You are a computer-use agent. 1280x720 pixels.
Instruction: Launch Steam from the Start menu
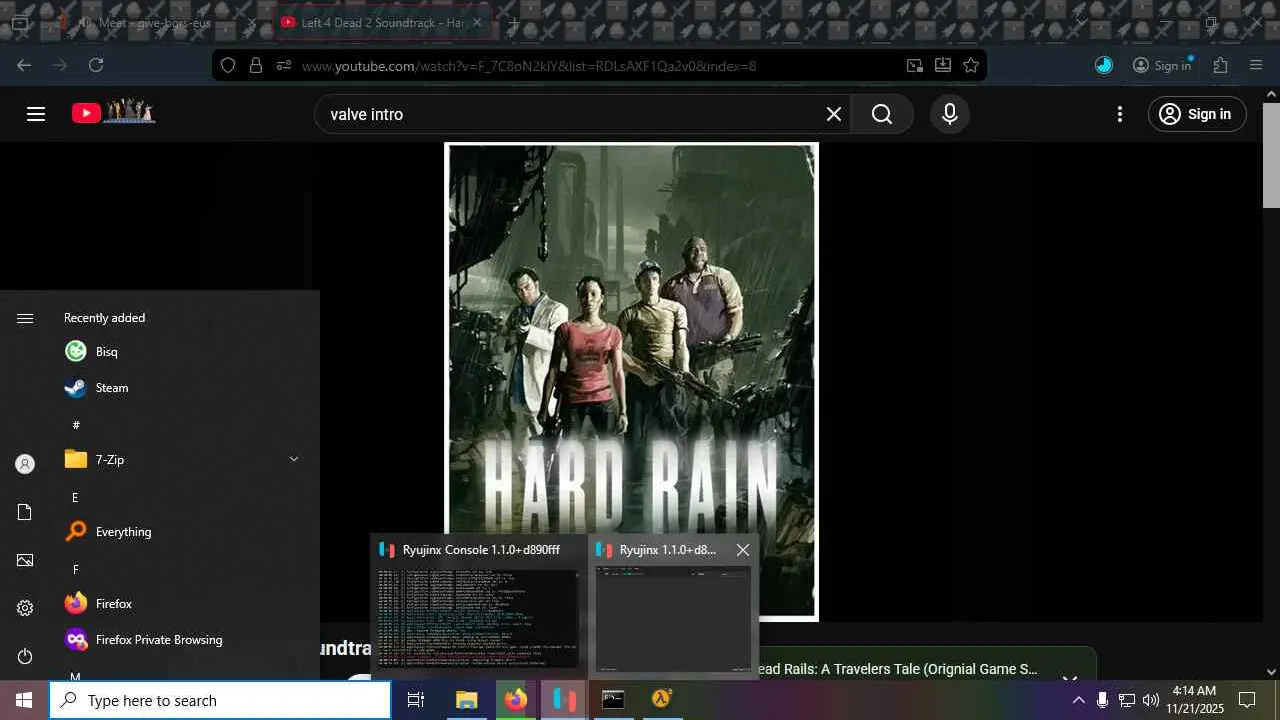point(184,388)
